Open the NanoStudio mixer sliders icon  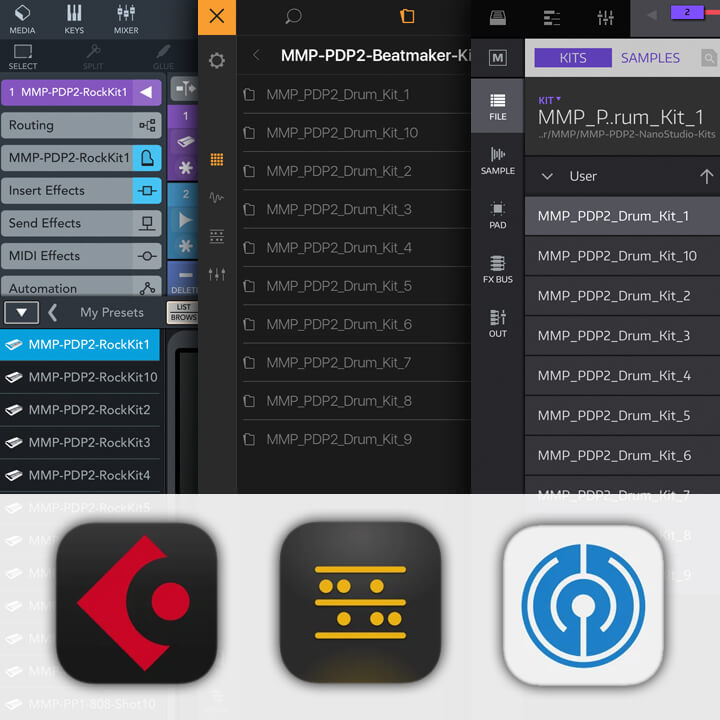[x=605, y=18]
